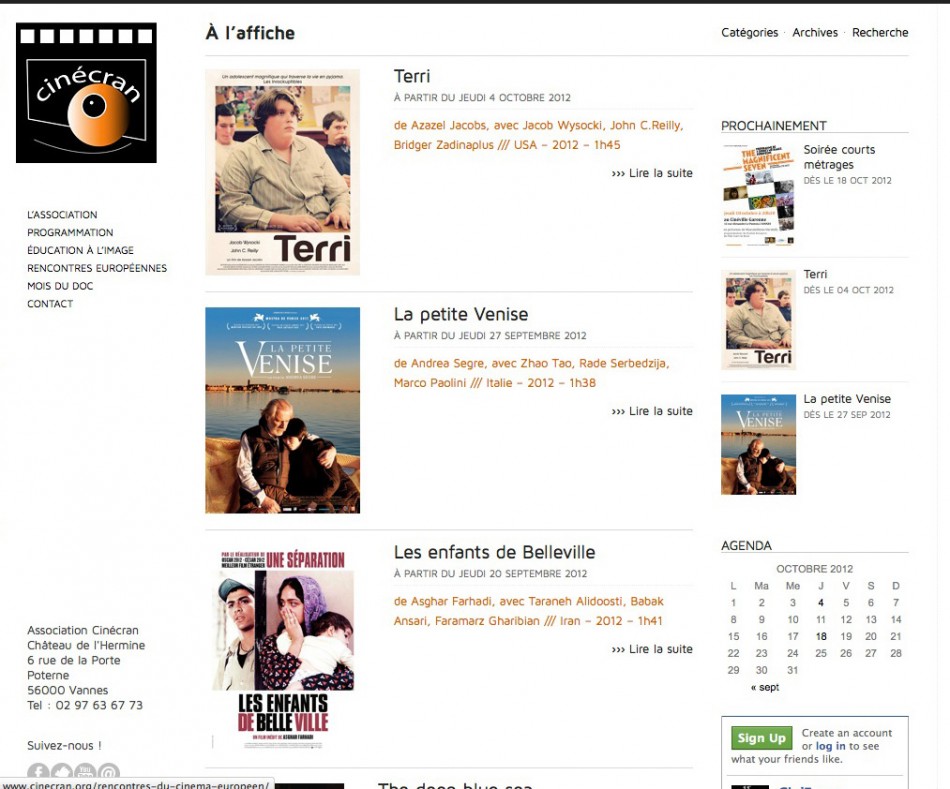950x789 pixels.
Task: Select October 18 in the agenda calendar
Action: [x=821, y=636]
